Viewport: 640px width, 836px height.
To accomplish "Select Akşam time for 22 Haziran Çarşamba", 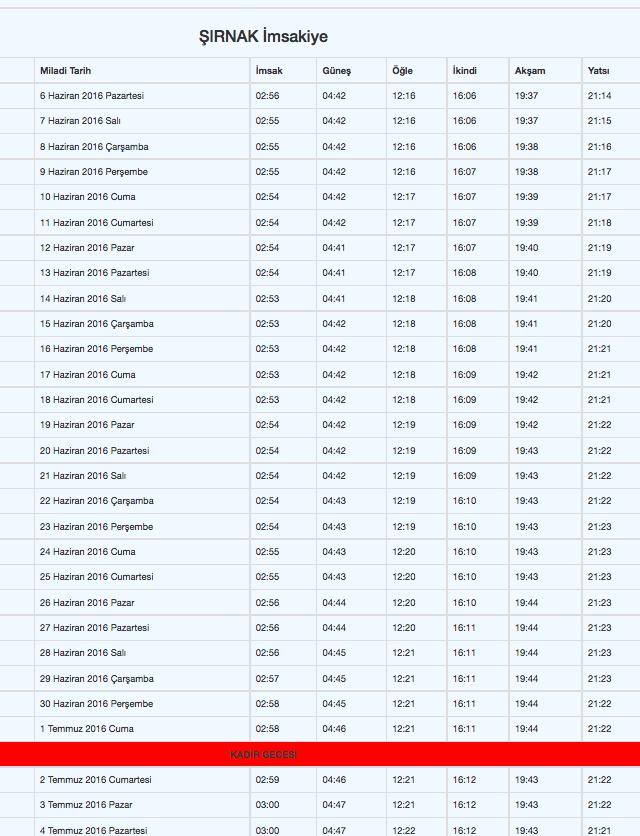I will (x=526, y=501).
